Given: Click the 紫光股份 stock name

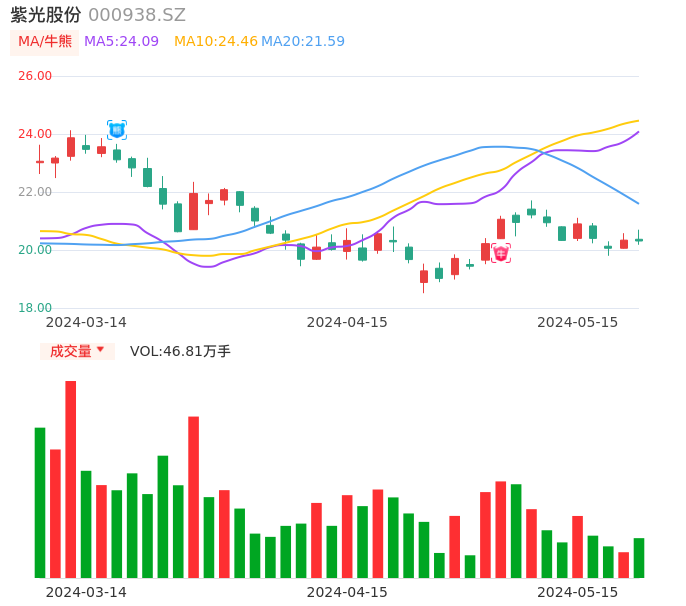Looking at the screenshot, I should click(x=46, y=15).
